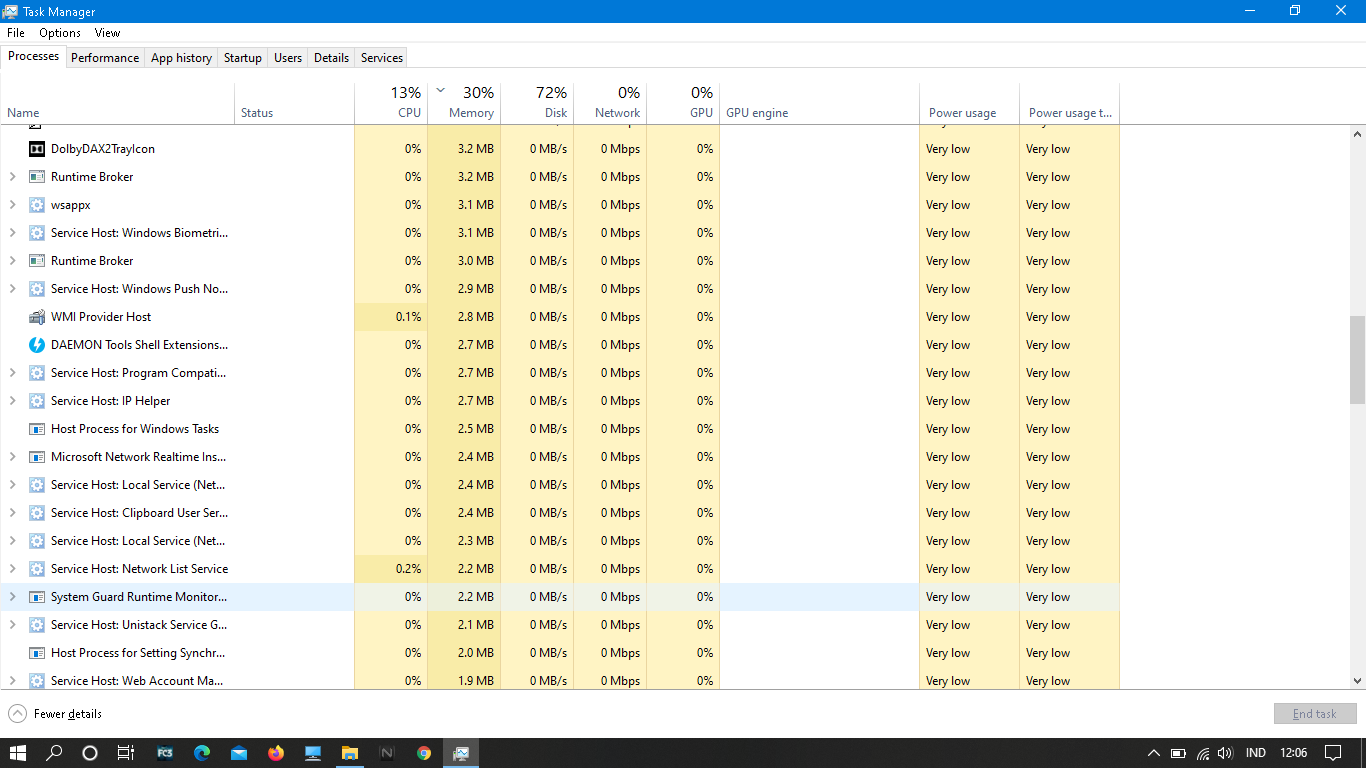
Task: Click the Task Manager taskbar icon
Action: [x=461, y=753]
